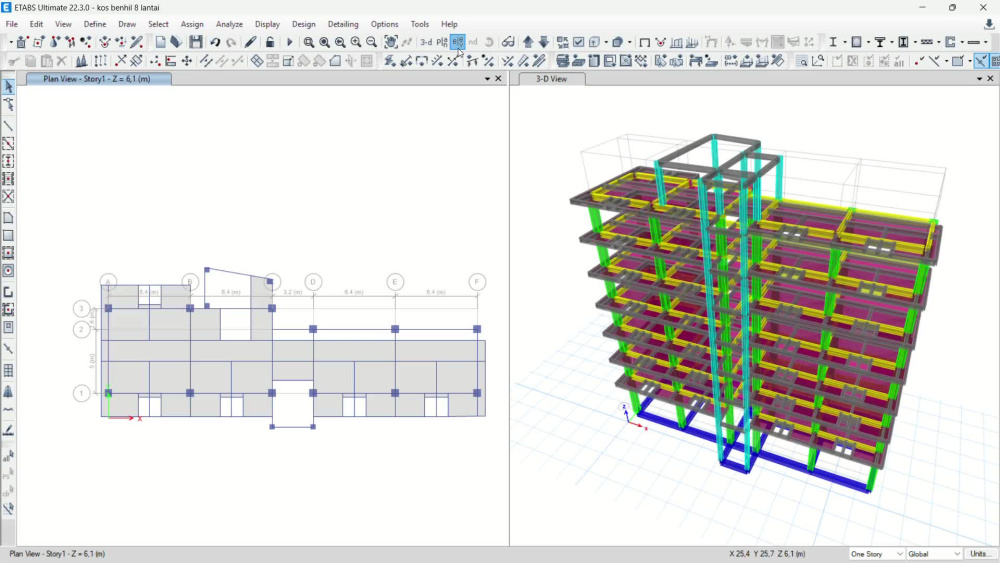1000x563 pixels.
Task: Switch to the Plan View Story1 tab
Action: (x=98, y=79)
